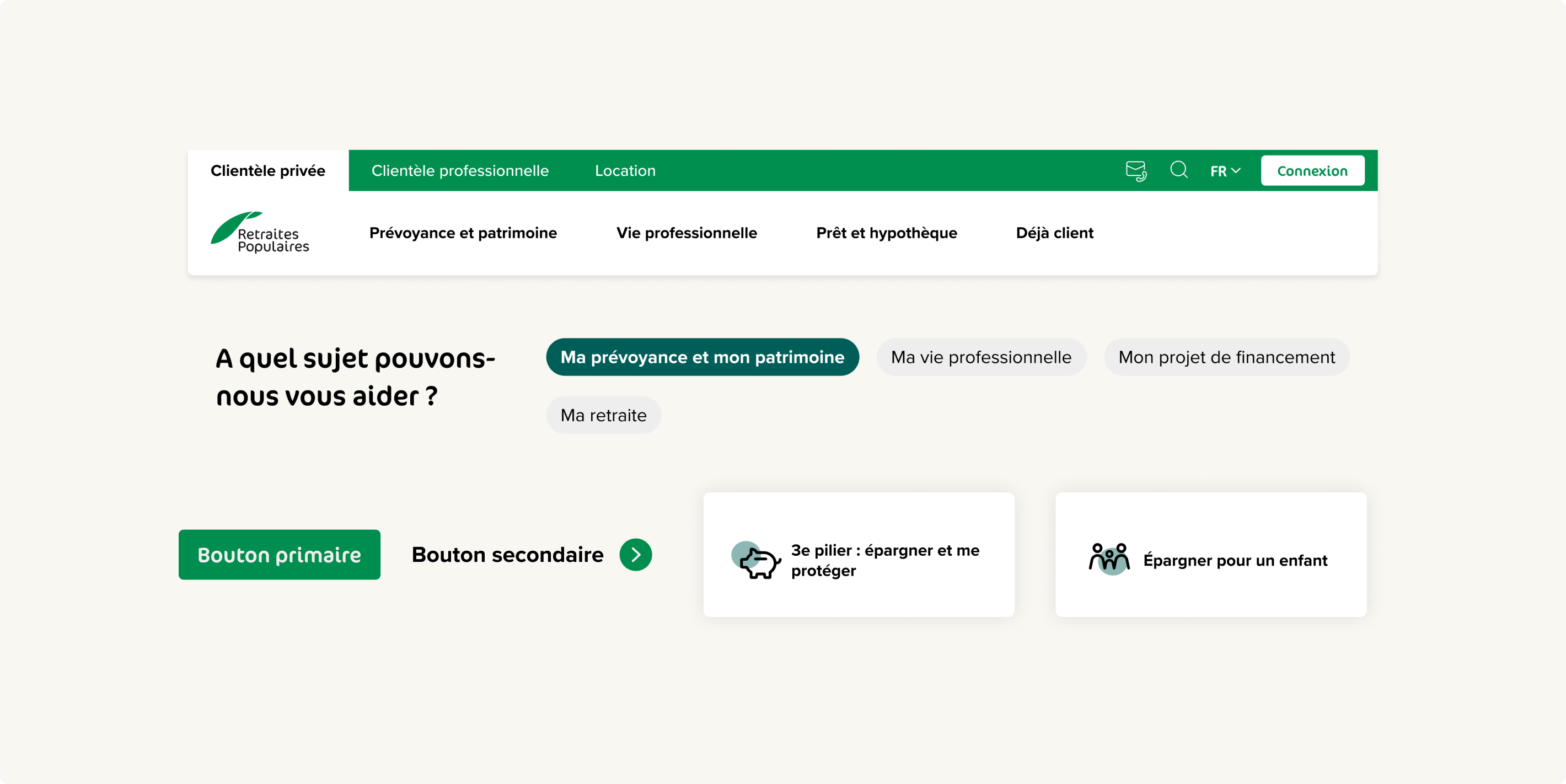Screen dimensions: 1566x784
Task: Open the FR language dropdown
Action: pyautogui.click(x=1225, y=171)
